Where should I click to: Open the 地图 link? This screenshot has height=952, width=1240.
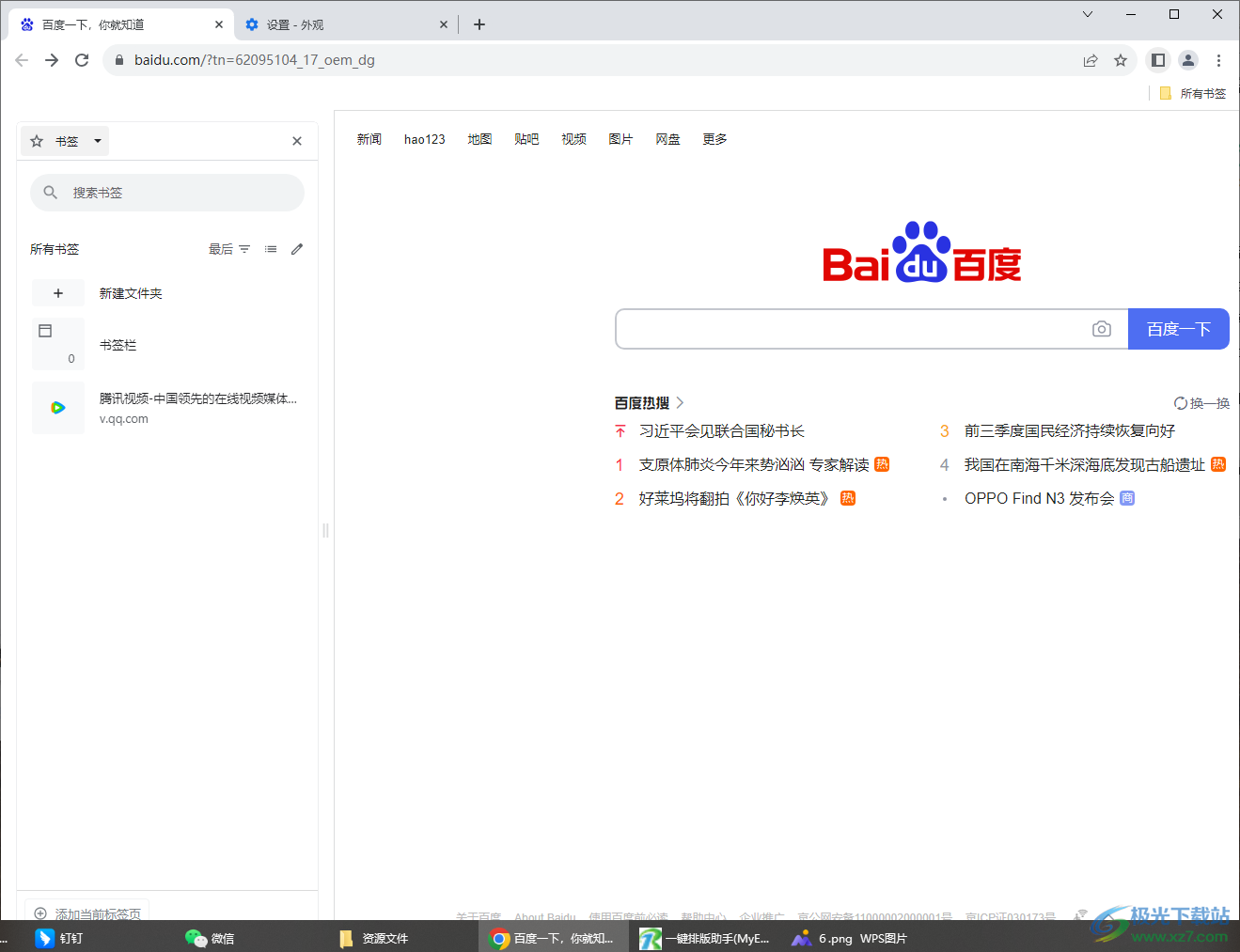[480, 139]
